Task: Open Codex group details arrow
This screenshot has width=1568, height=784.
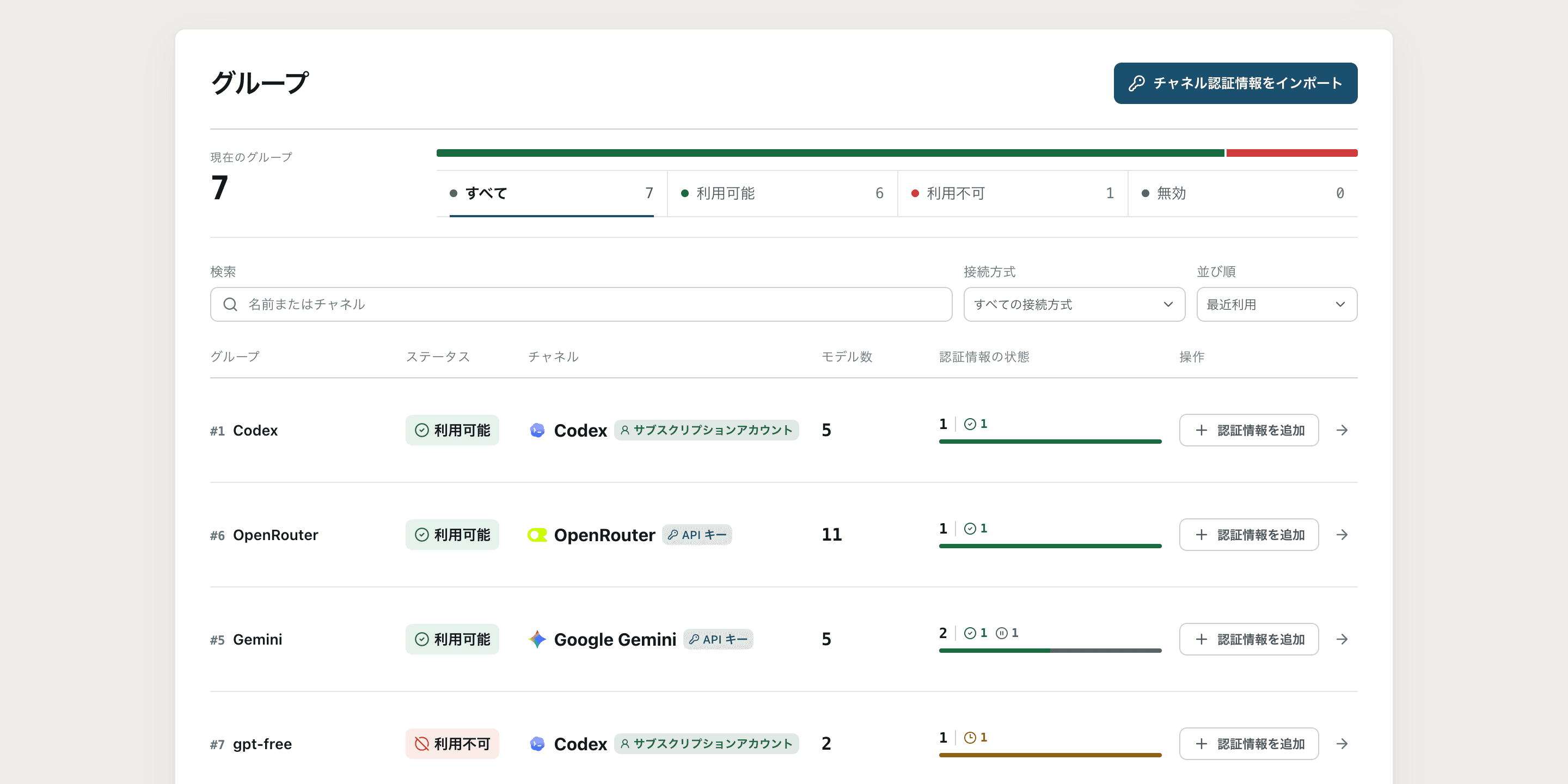Action: click(x=1342, y=430)
